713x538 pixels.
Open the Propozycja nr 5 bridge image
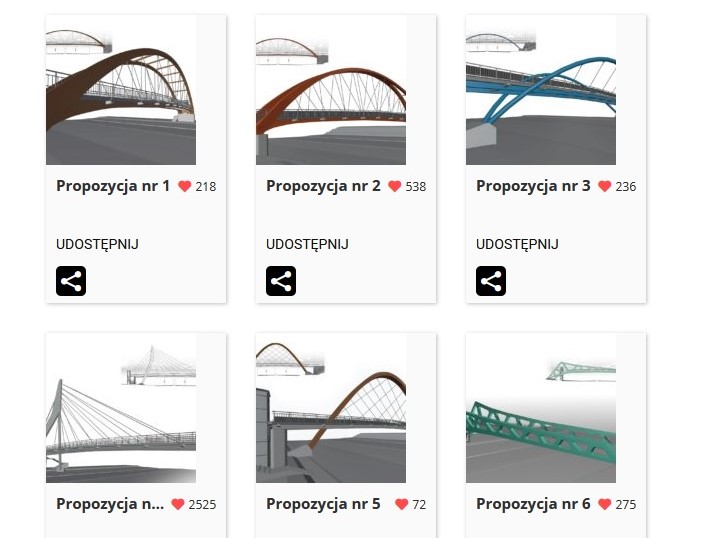[x=331, y=408]
